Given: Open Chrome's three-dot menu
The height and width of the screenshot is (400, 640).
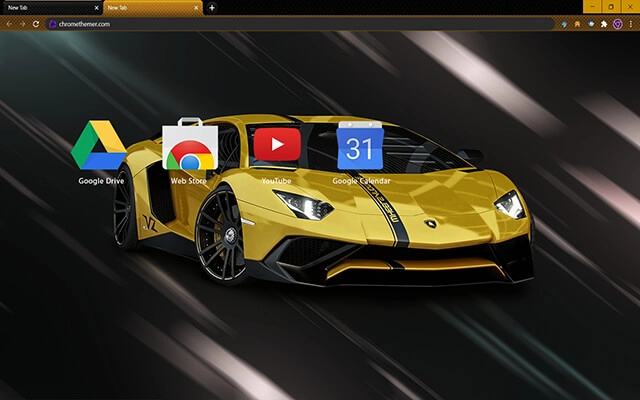Looking at the screenshot, I should 631,24.
